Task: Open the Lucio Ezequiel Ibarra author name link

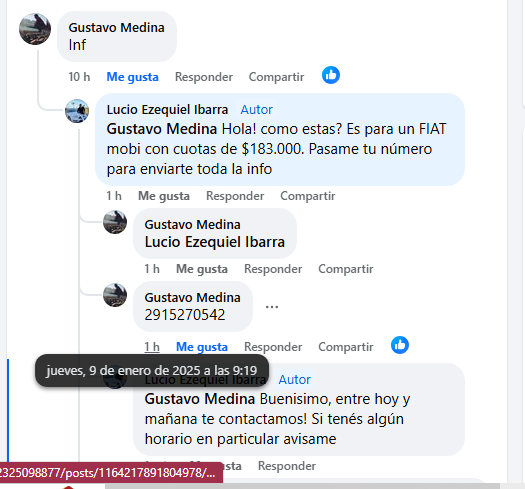Action: (x=167, y=110)
